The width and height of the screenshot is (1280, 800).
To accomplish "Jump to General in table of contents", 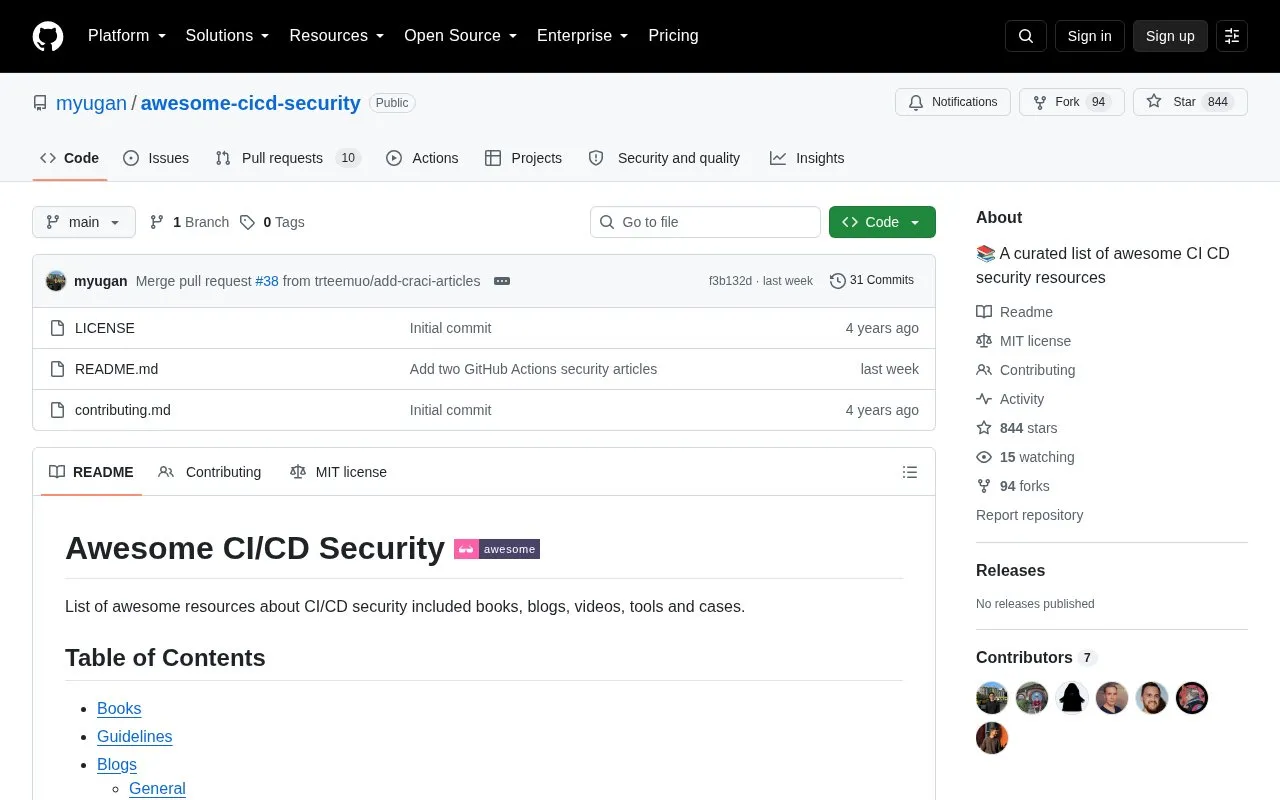I will click(157, 788).
